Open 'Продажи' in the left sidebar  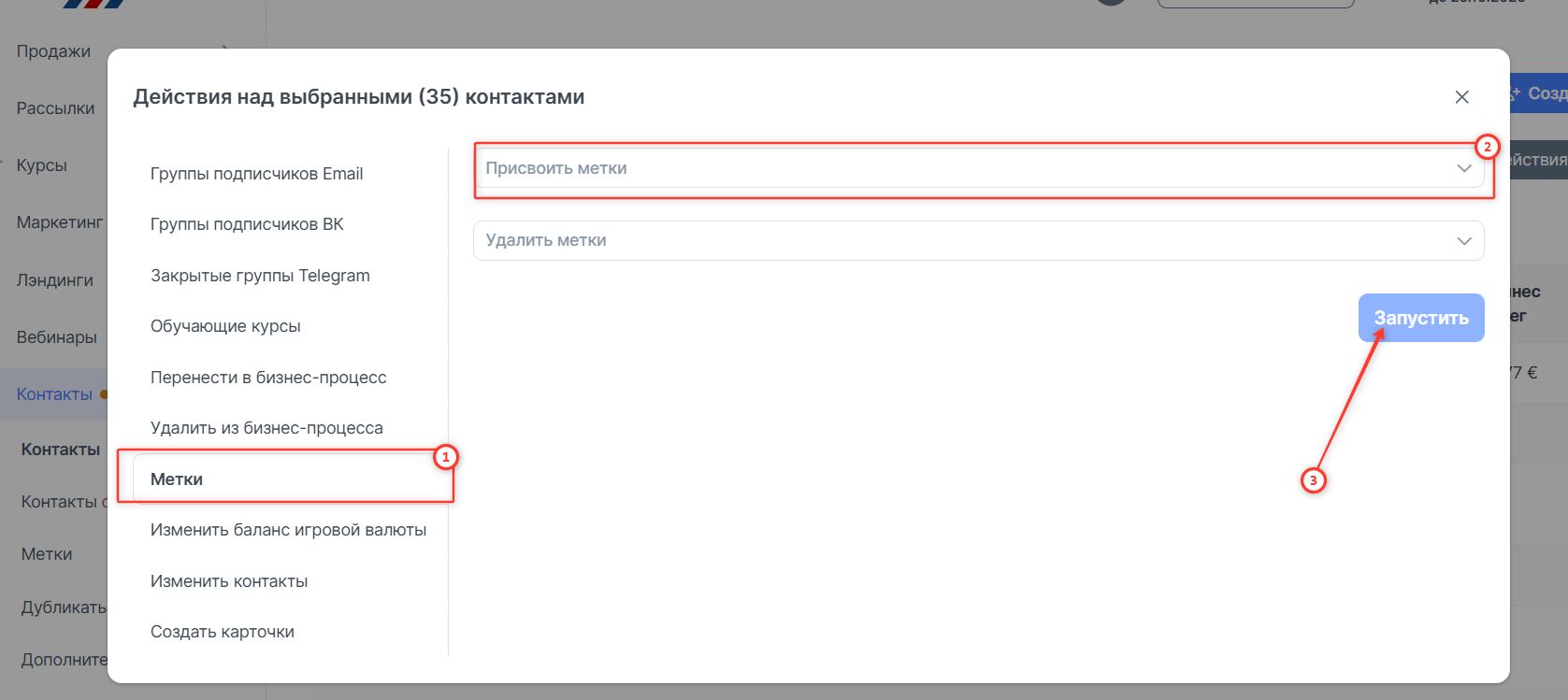coord(53,51)
